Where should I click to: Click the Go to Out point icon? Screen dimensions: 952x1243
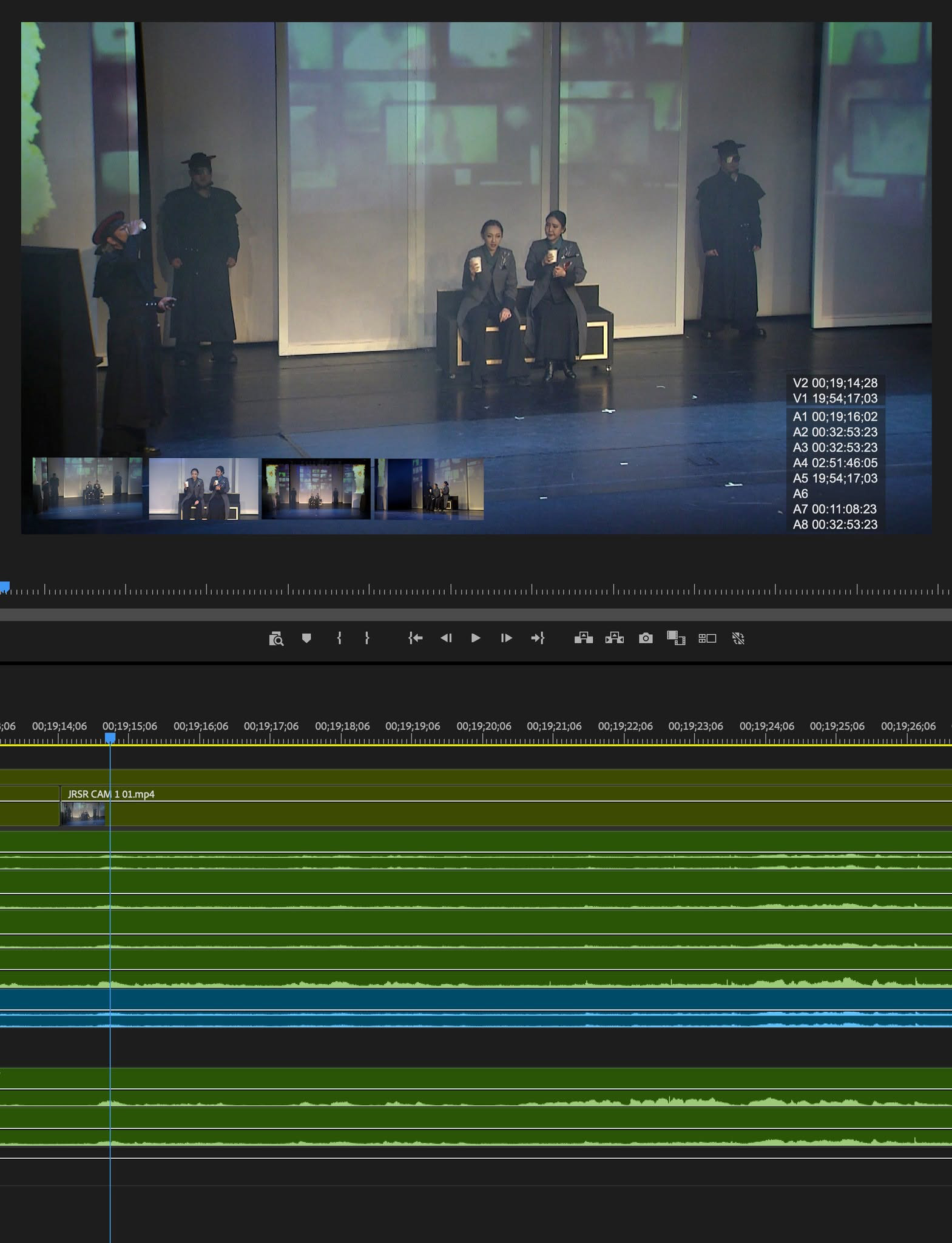point(538,638)
